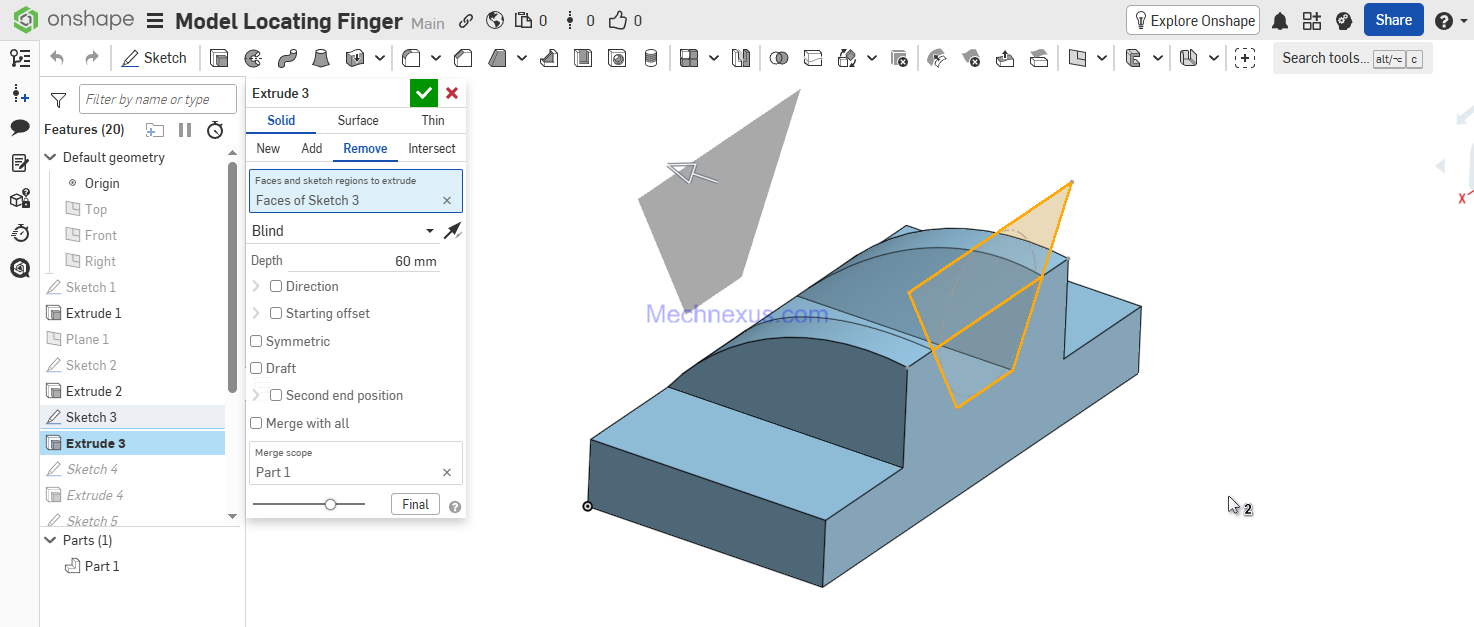
Task: Open notifications bell icon
Action: 1279,21
